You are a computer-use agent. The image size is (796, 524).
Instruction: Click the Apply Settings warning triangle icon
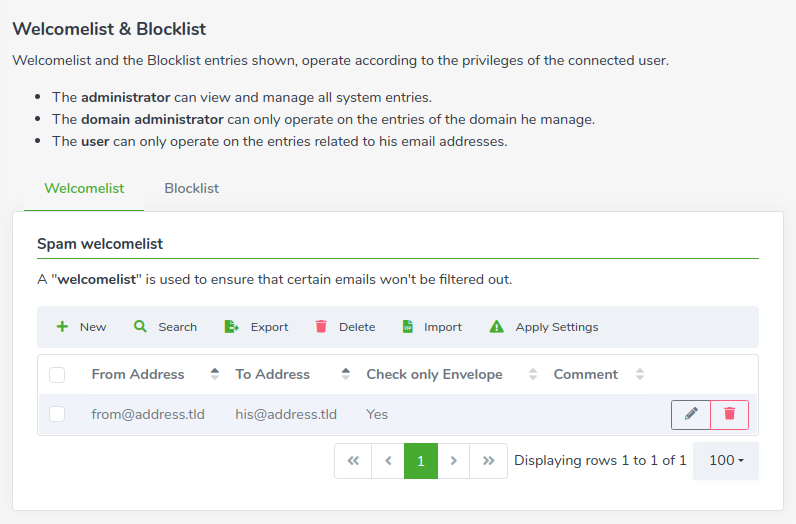pos(496,326)
